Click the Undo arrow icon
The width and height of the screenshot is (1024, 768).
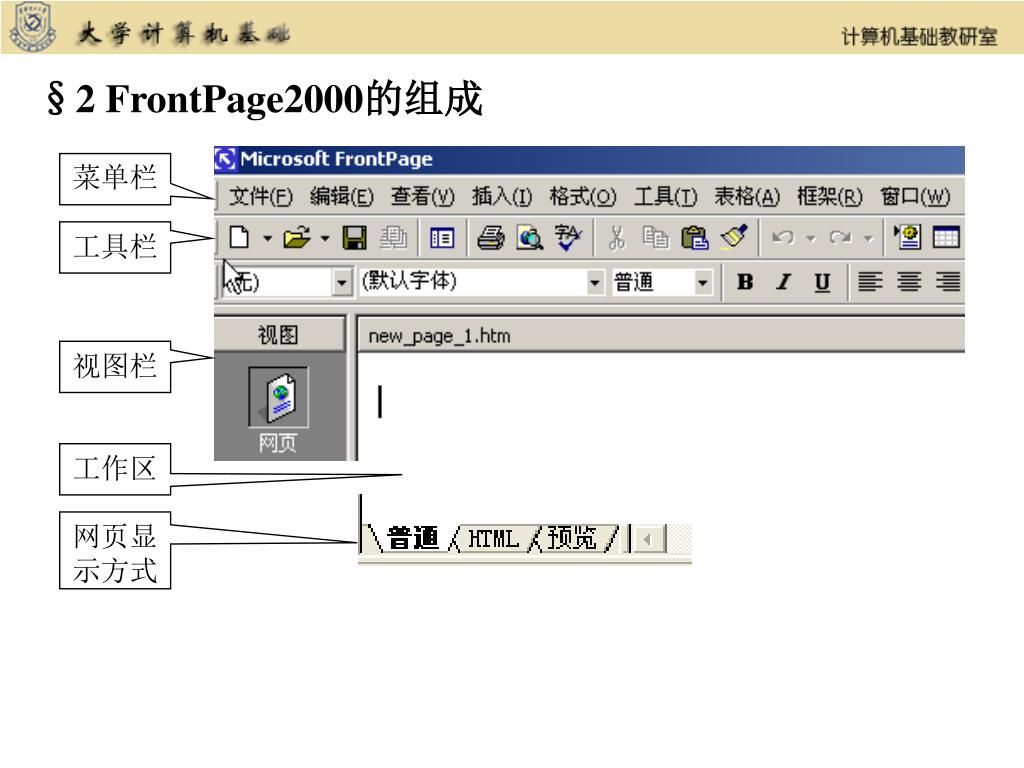(x=783, y=238)
